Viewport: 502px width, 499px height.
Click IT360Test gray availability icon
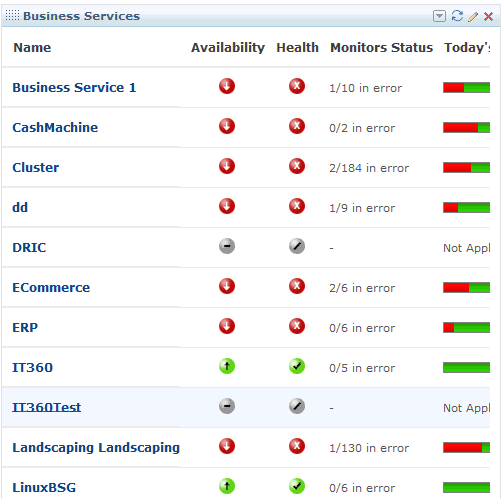coord(227,406)
